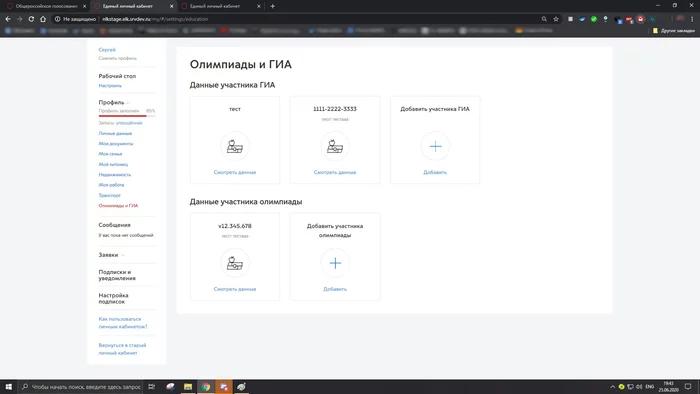The image size is (700, 394).
Task: Click 'Как пользоваться личным кабинетом?' link
Action: coord(123,323)
